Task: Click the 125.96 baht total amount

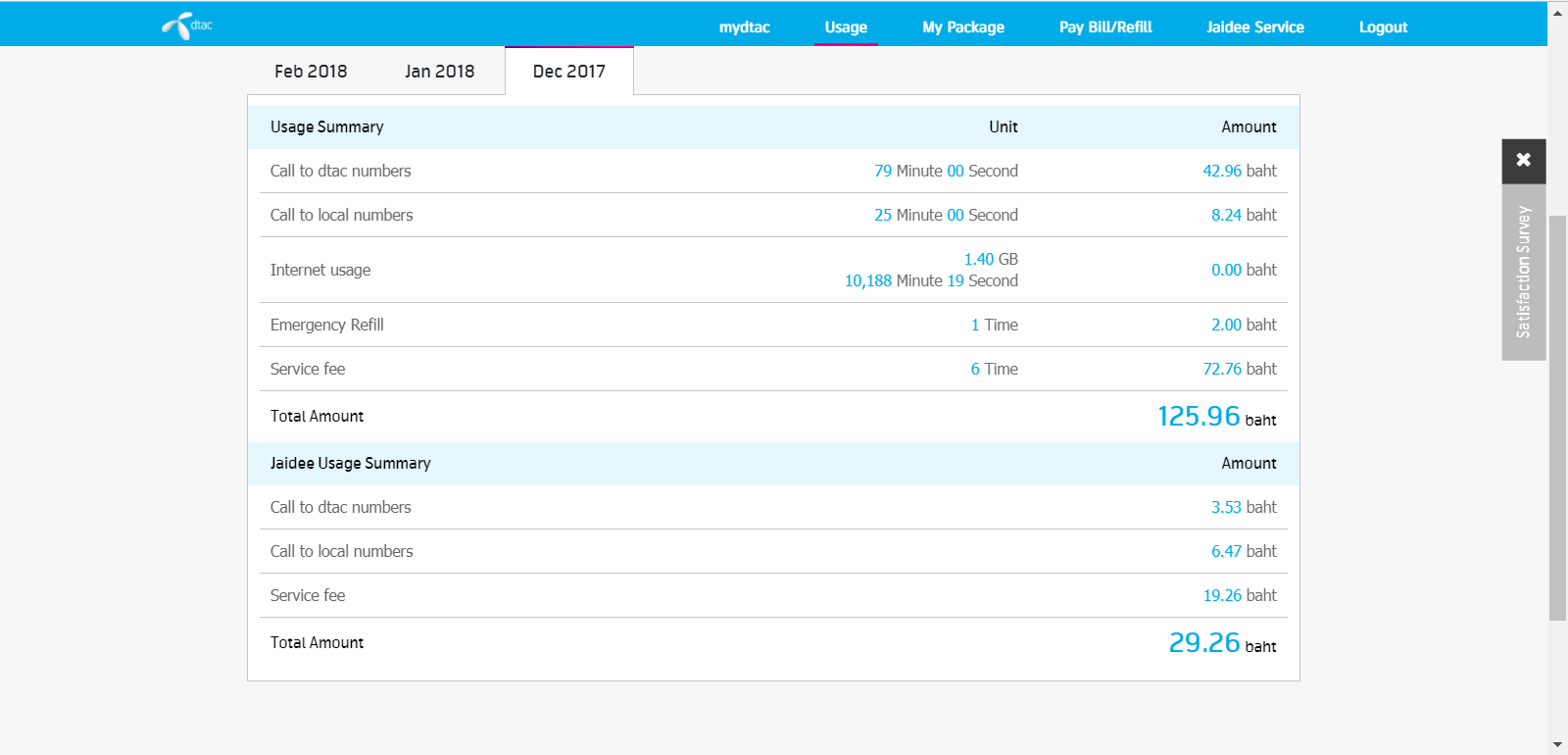Action: (x=1215, y=417)
